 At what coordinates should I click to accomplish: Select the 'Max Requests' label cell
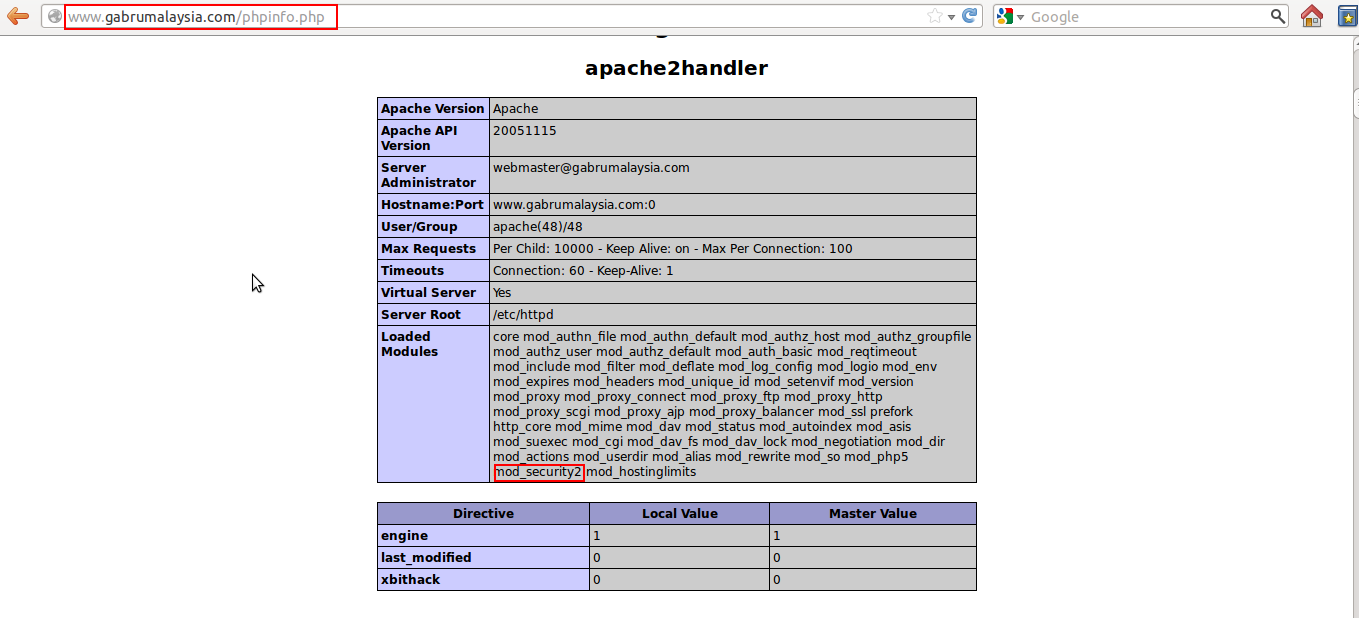tap(433, 249)
